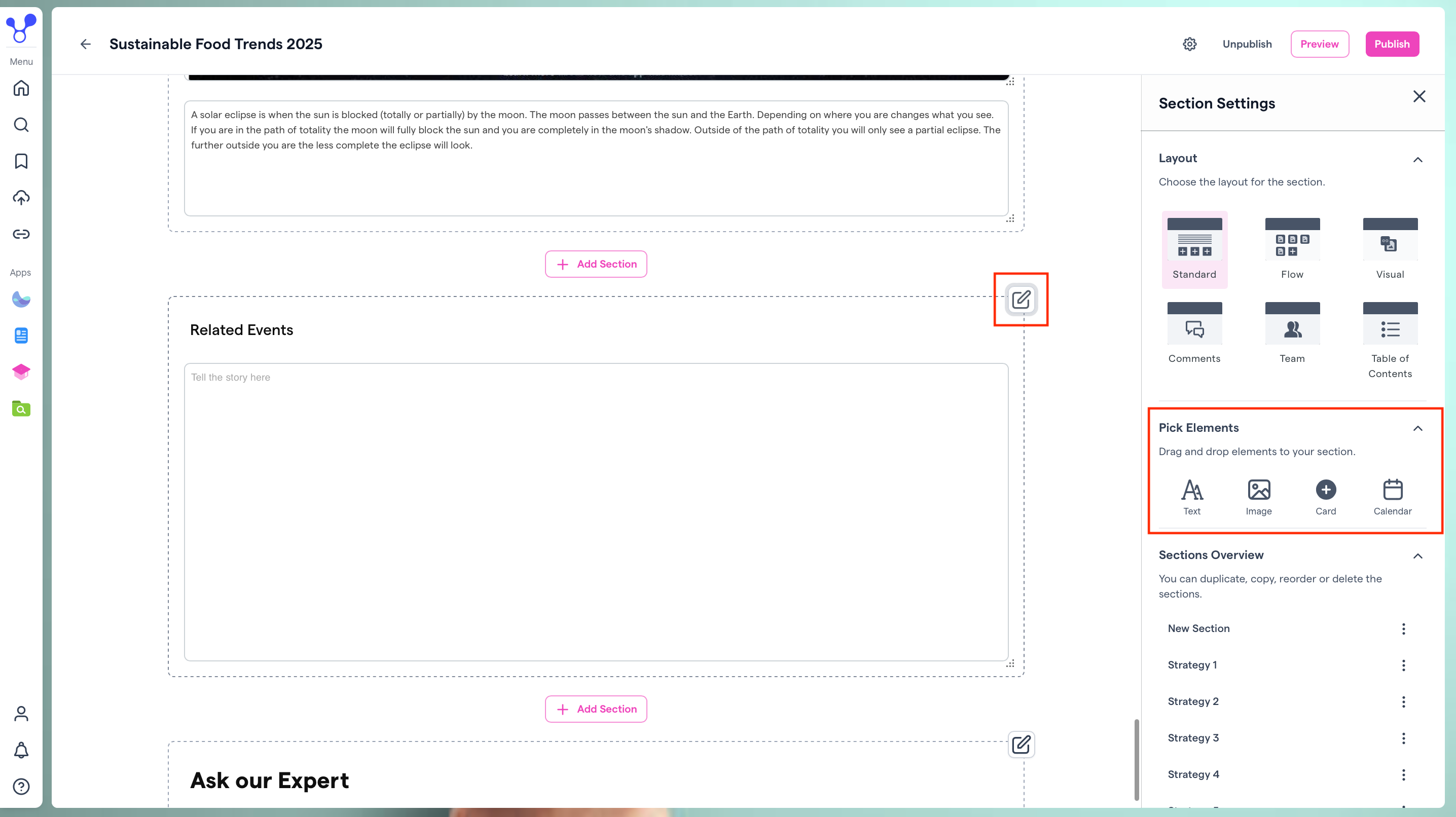
Task: Click the page vertical scrollbar
Action: coord(1136,760)
